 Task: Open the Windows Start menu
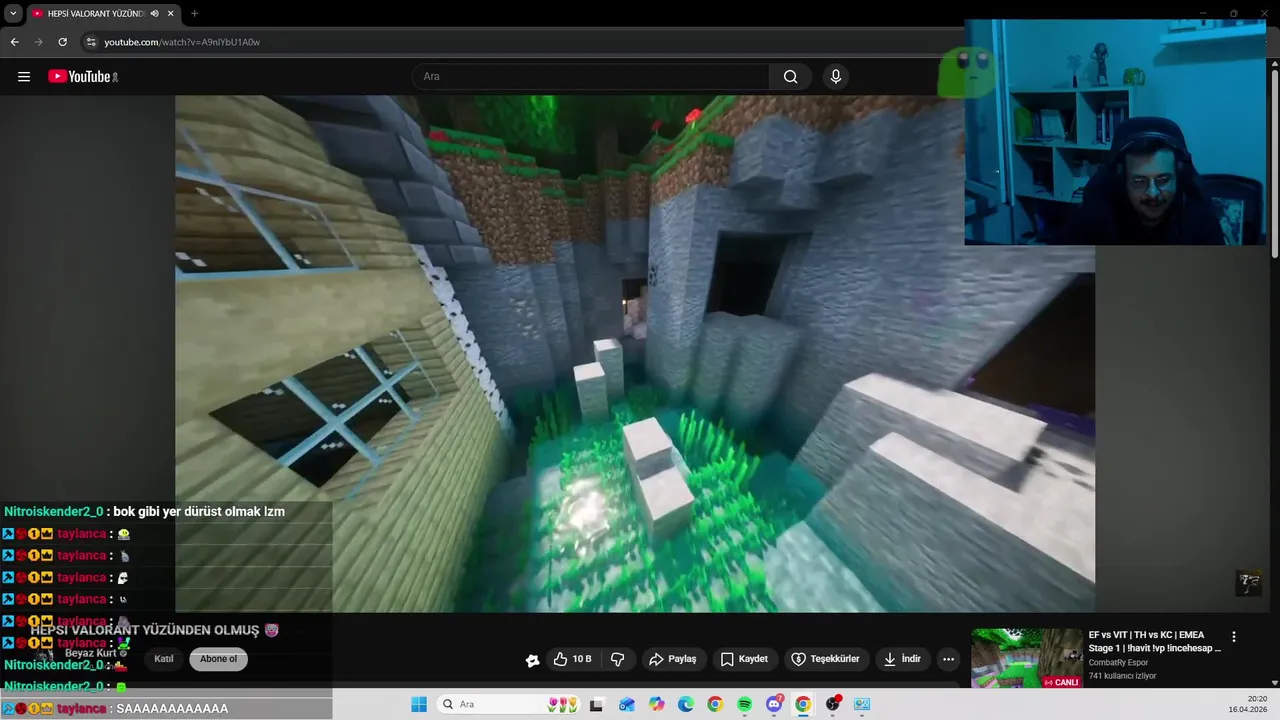[419, 704]
